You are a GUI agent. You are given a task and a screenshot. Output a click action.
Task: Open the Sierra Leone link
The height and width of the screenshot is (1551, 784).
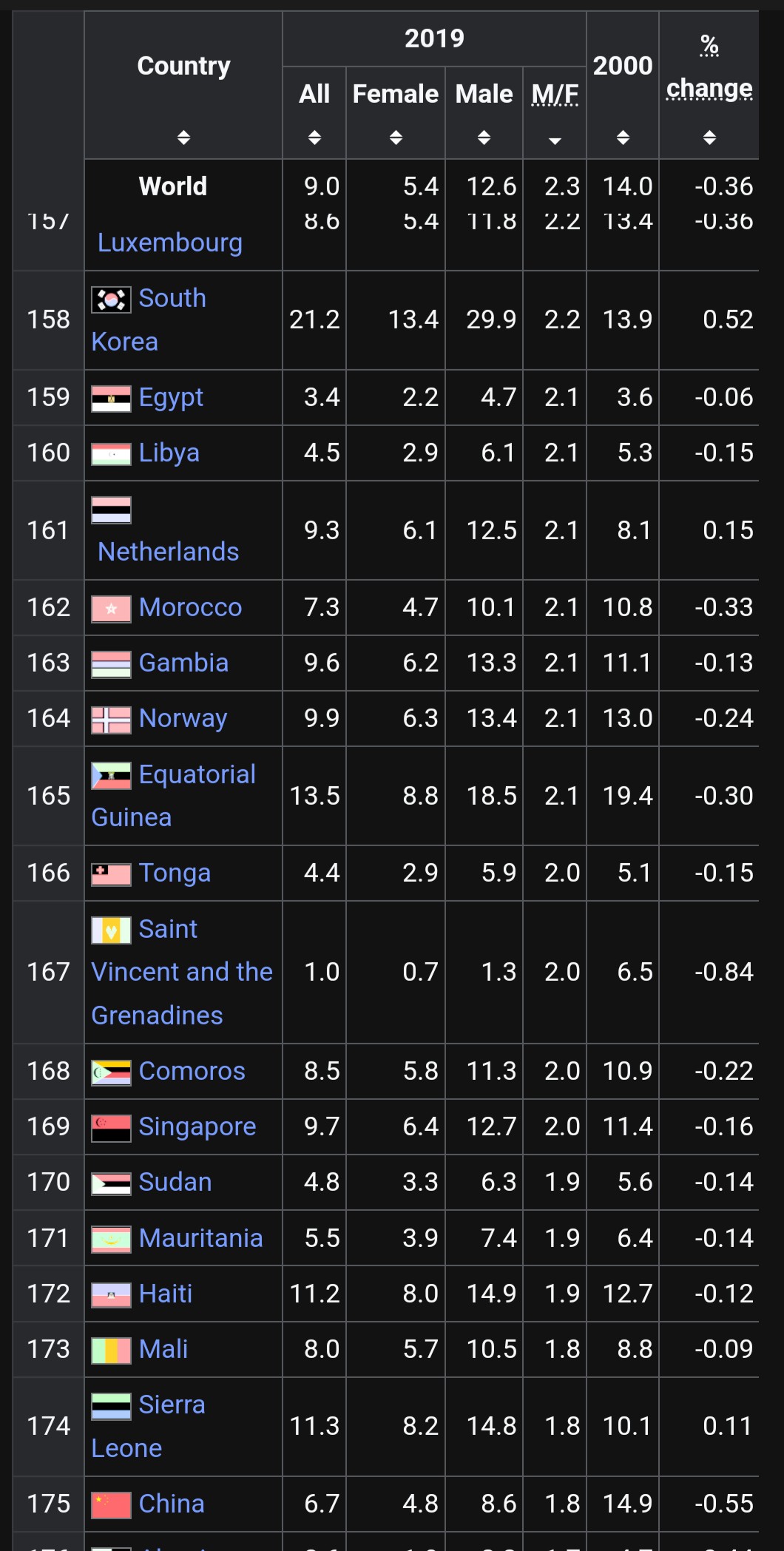point(149,1426)
